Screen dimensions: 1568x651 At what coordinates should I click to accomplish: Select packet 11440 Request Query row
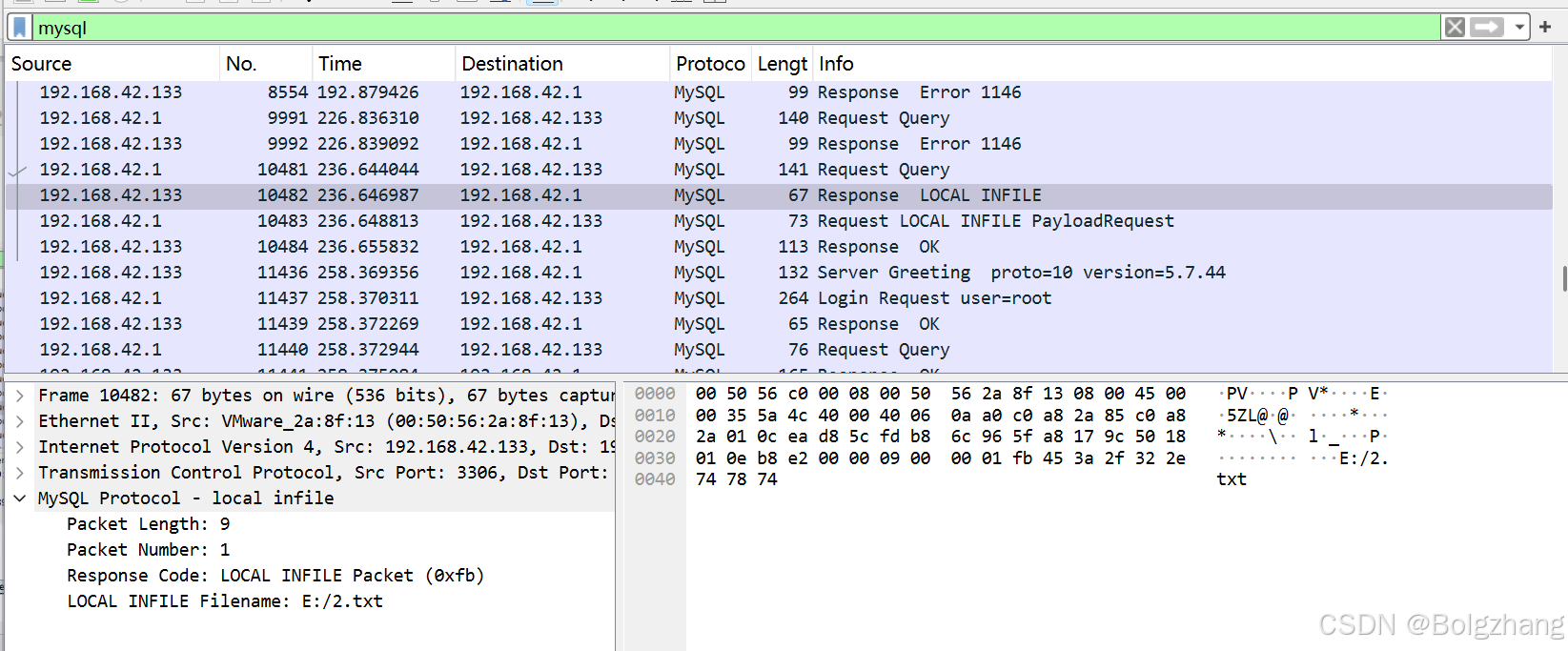[x=779, y=350]
